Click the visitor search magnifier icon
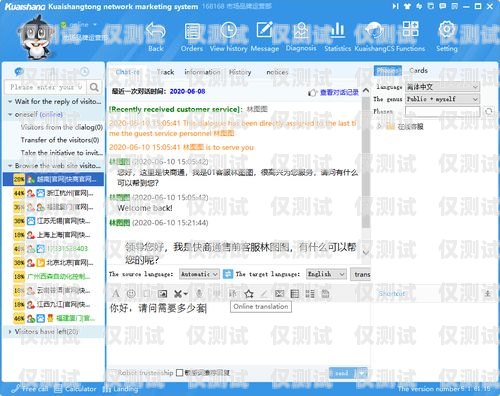500x396 pixels. 94,87
